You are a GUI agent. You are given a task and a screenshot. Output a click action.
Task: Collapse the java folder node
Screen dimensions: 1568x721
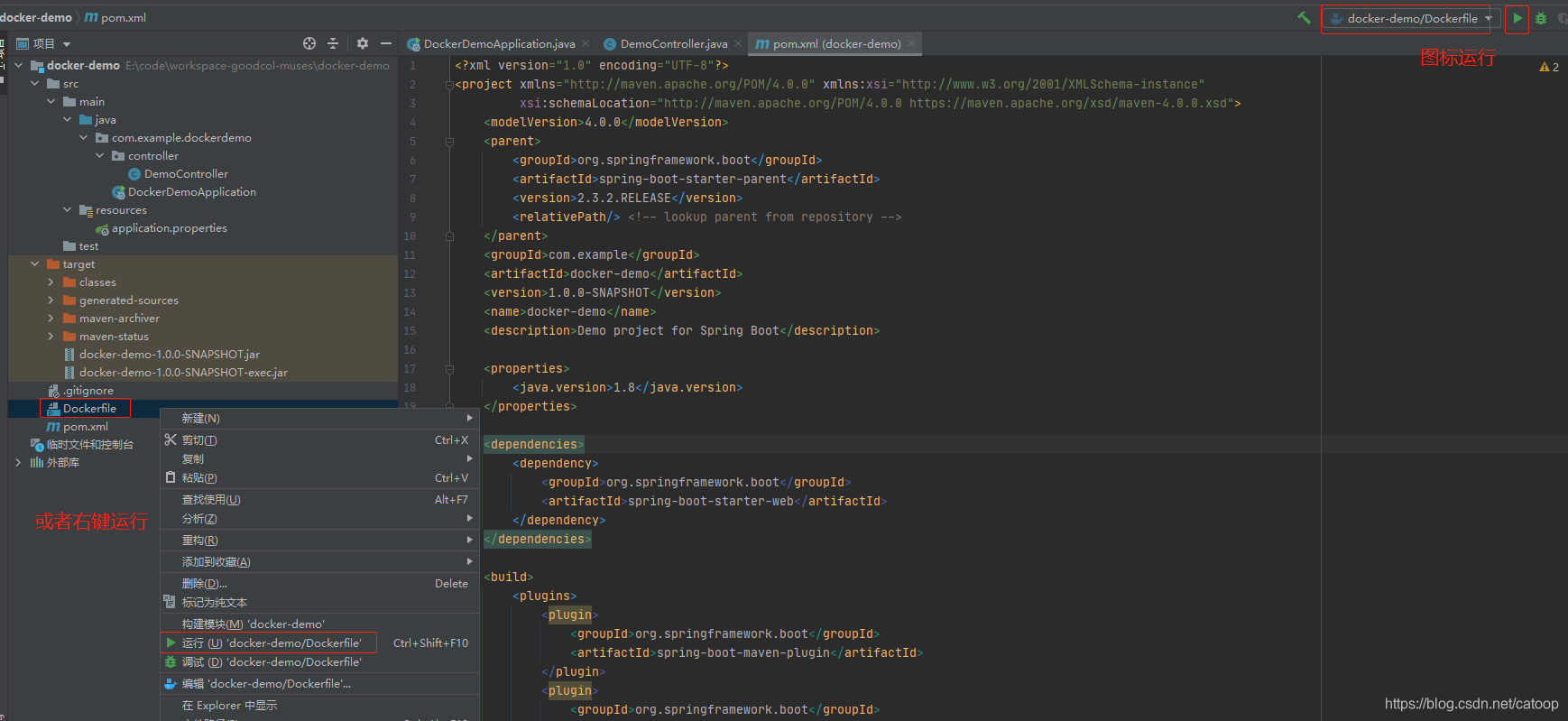[67, 119]
